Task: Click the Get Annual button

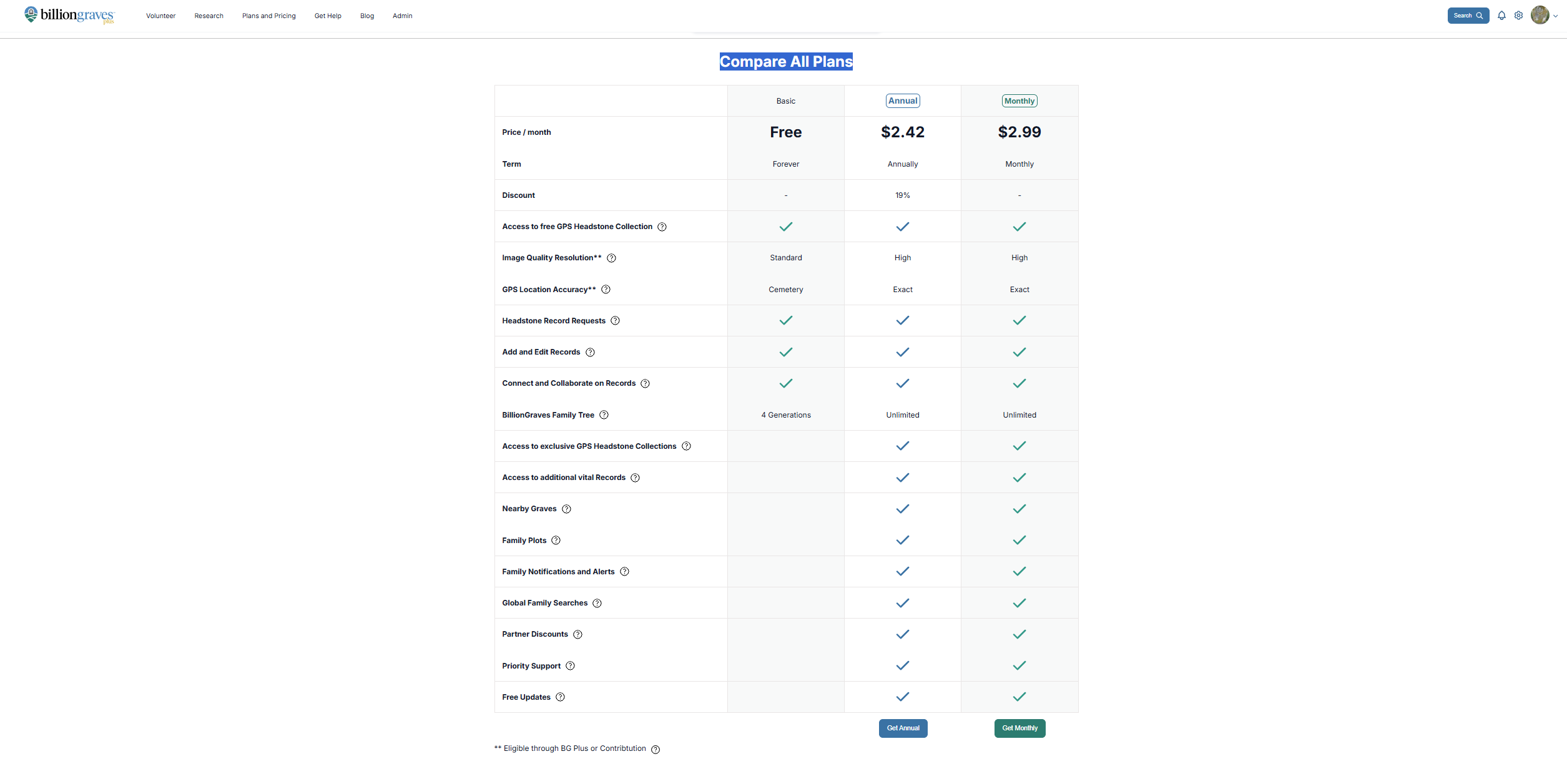Action: coord(903,728)
